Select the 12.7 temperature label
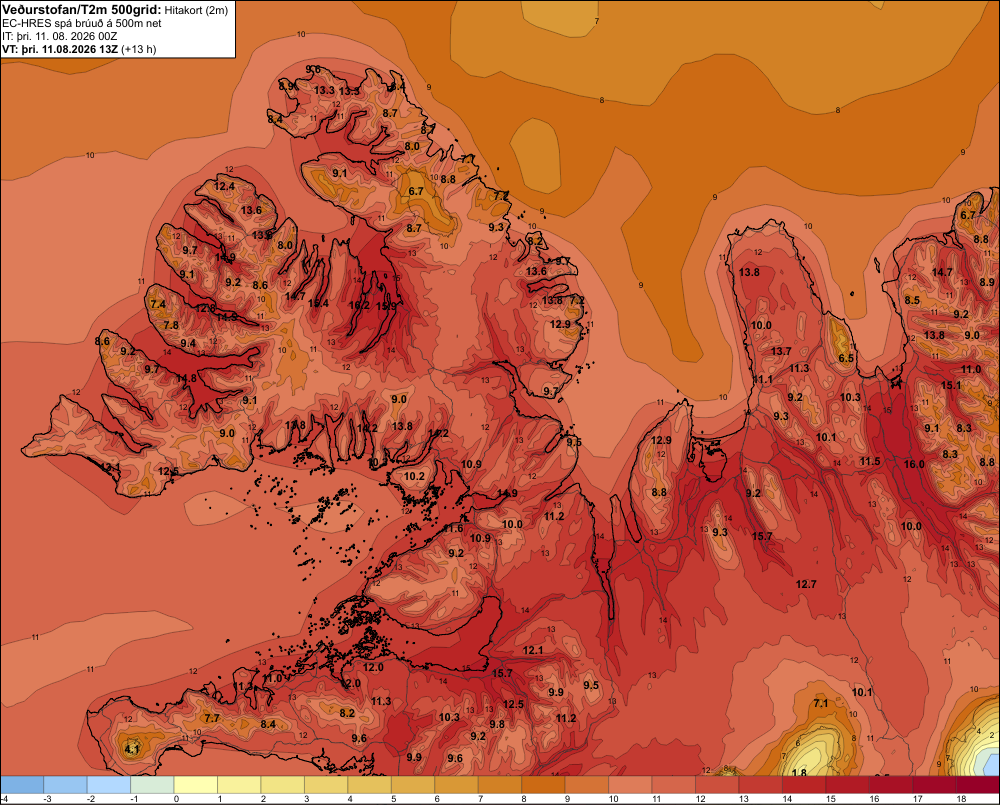1000x805 pixels. click(x=806, y=584)
